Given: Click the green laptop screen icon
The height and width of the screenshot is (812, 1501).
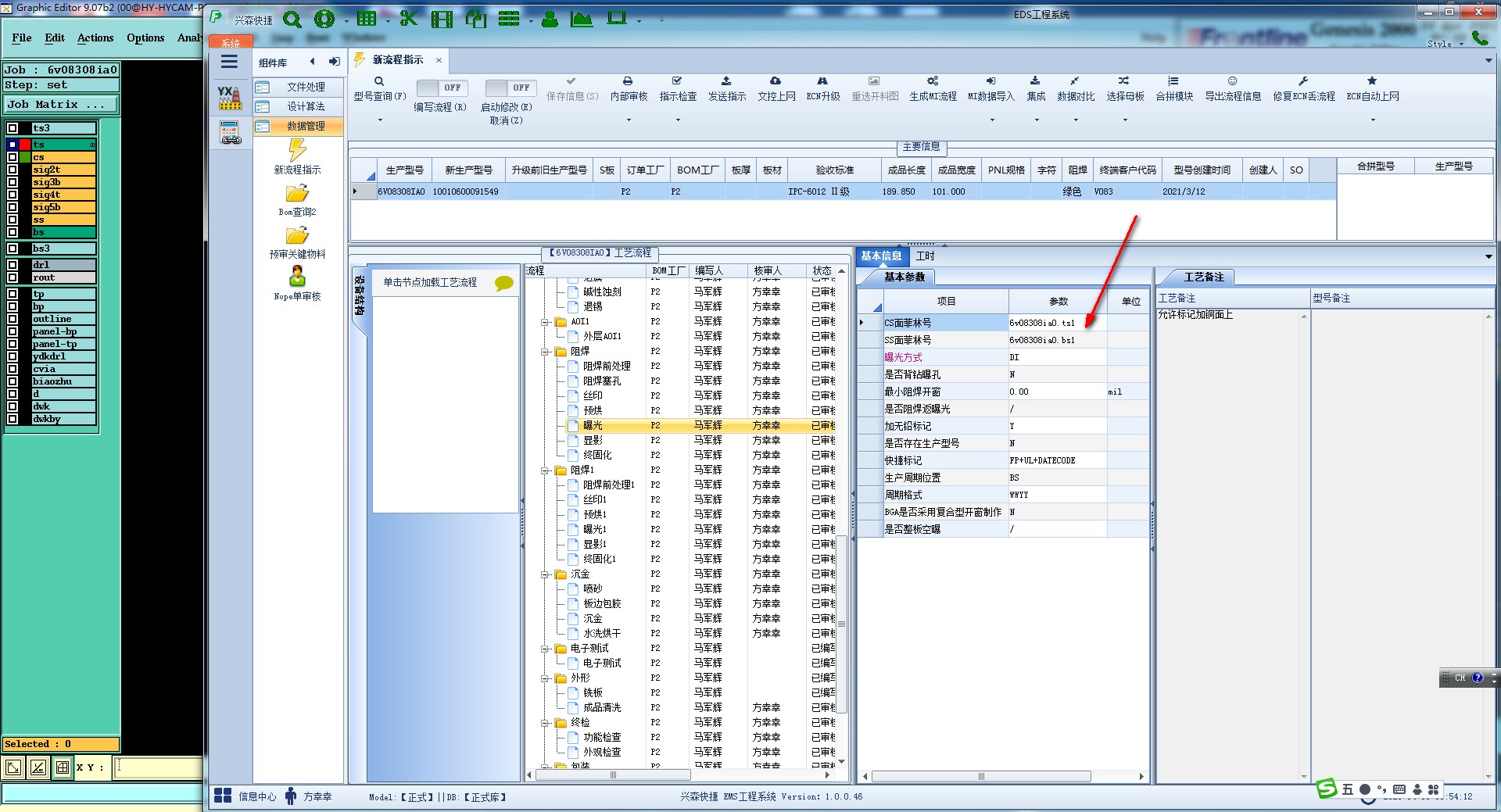Looking at the screenshot, I should pos(617,18).
